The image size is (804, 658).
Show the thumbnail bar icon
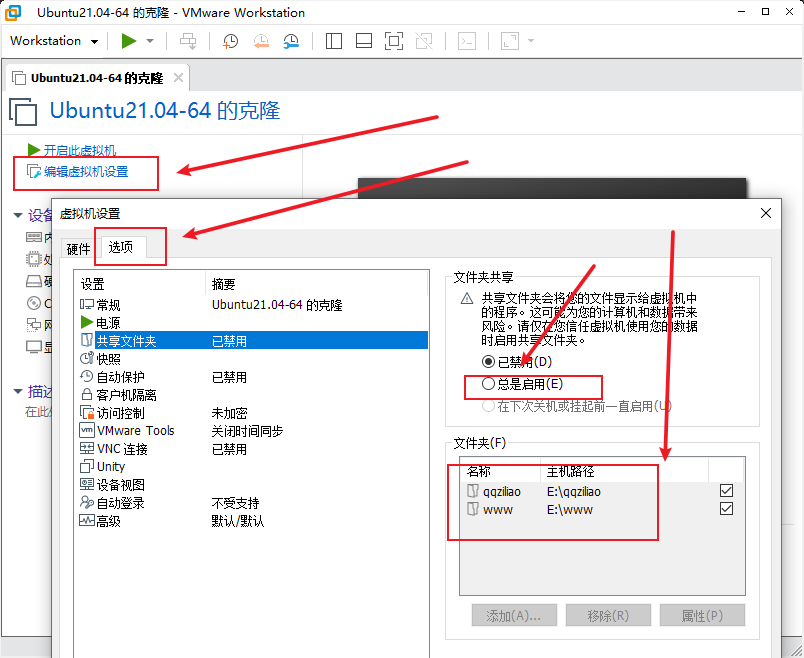(363, 41)
